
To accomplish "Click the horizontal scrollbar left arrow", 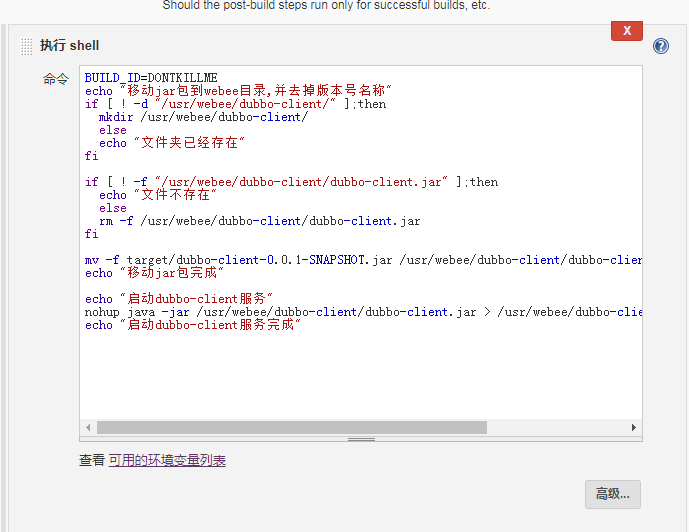I will [88, 427].
